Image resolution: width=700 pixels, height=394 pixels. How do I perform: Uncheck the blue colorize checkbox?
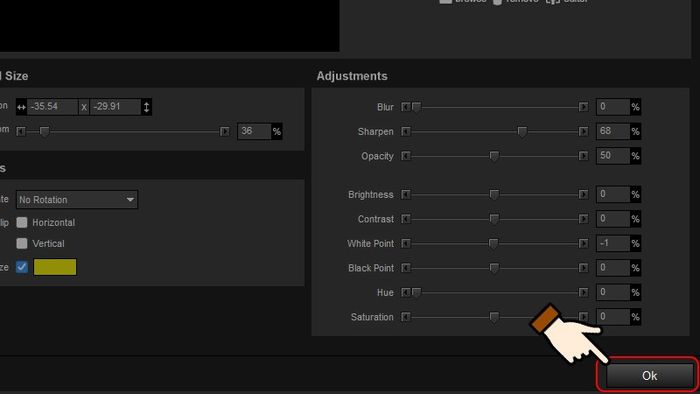coord(22,267)
